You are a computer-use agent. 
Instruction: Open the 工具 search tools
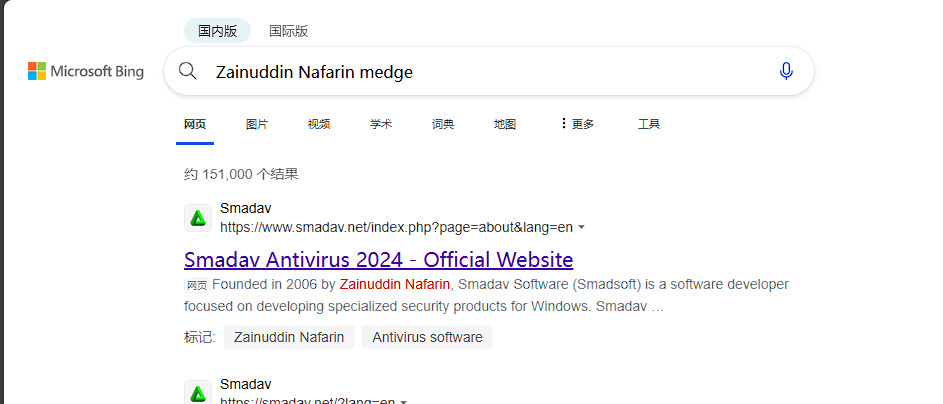pyautogui.click(x=649, y=124)
